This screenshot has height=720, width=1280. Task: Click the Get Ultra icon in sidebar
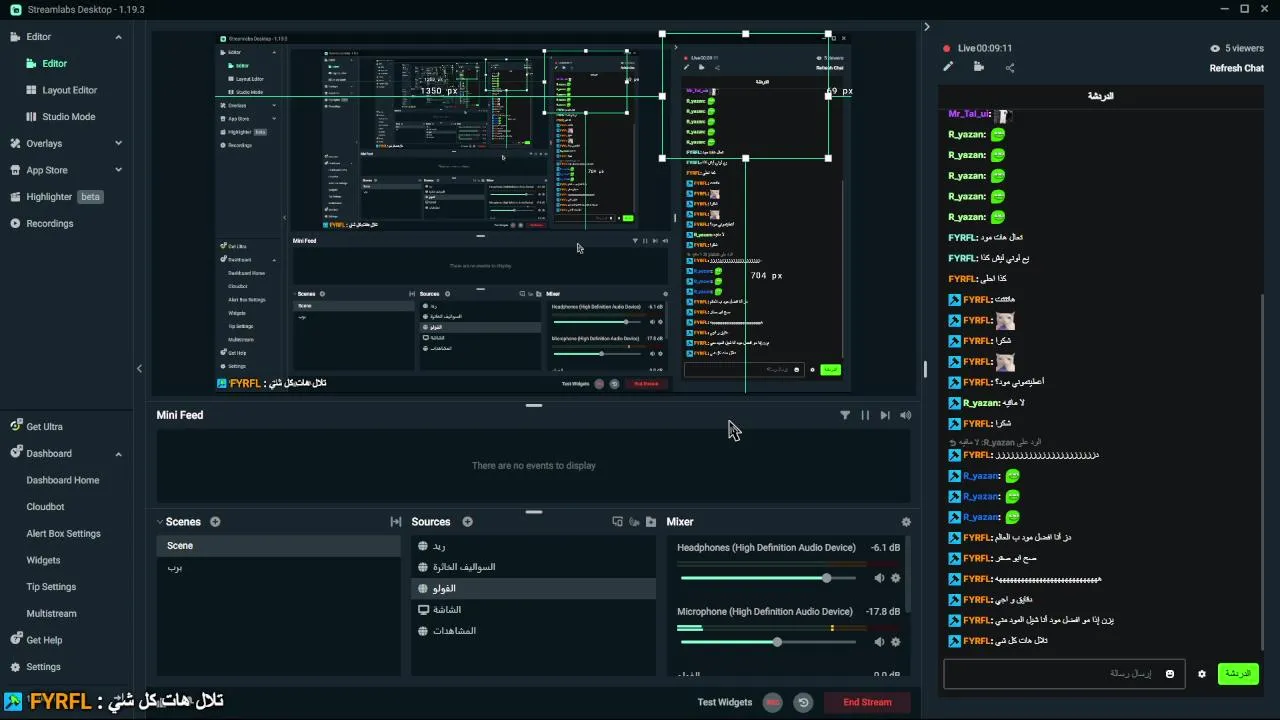[16, 426]
